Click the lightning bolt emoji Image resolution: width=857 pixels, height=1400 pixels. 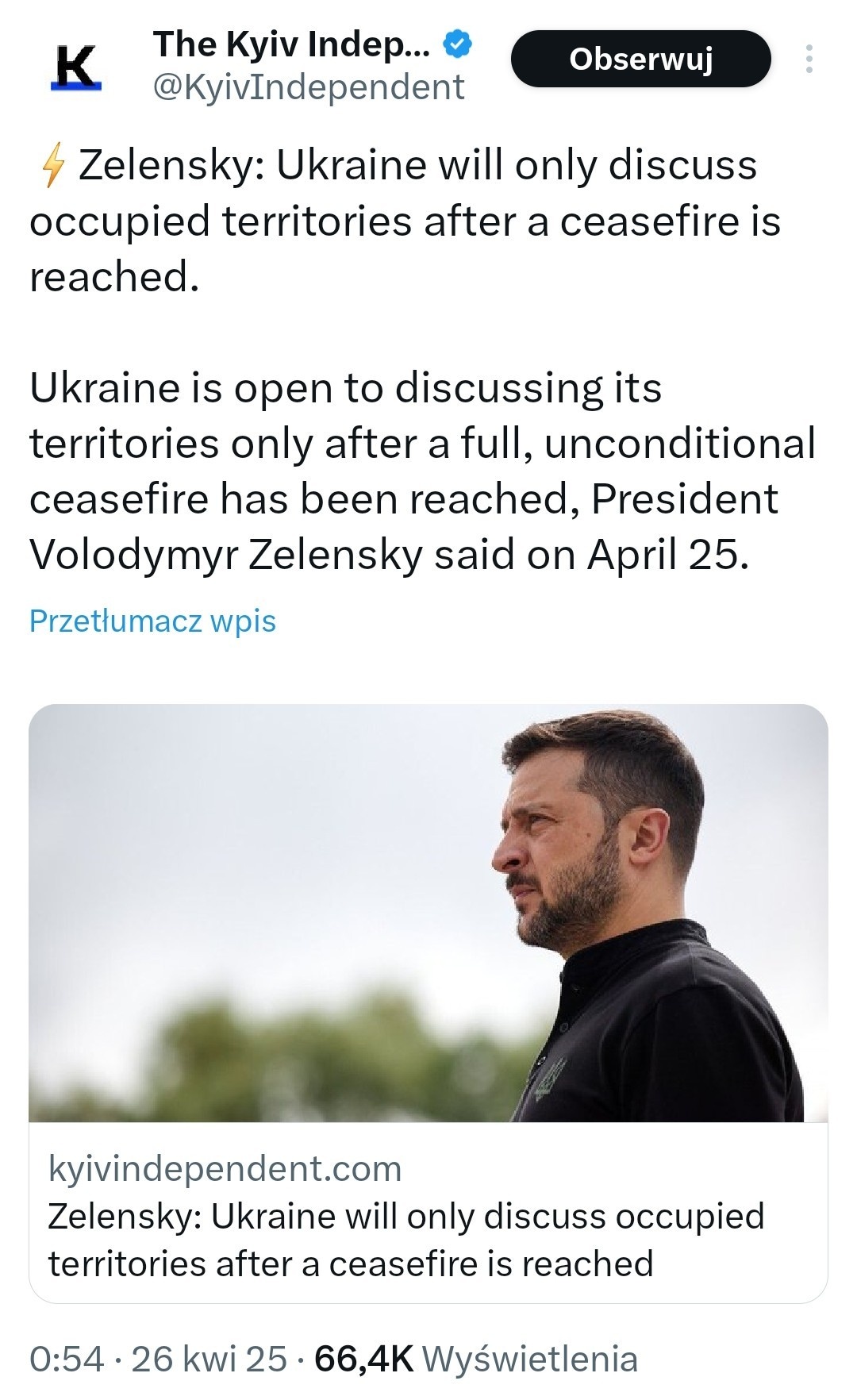point(52,167)
